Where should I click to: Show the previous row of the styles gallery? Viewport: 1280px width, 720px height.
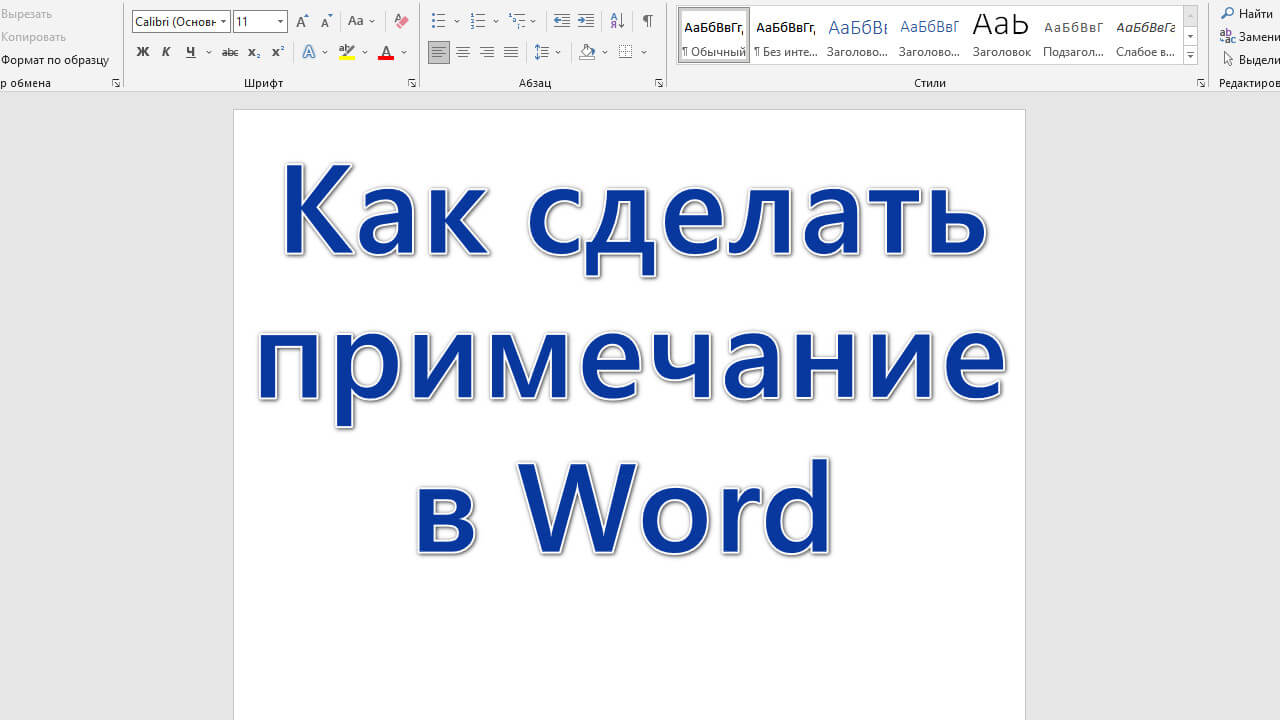click(1190, 17)
